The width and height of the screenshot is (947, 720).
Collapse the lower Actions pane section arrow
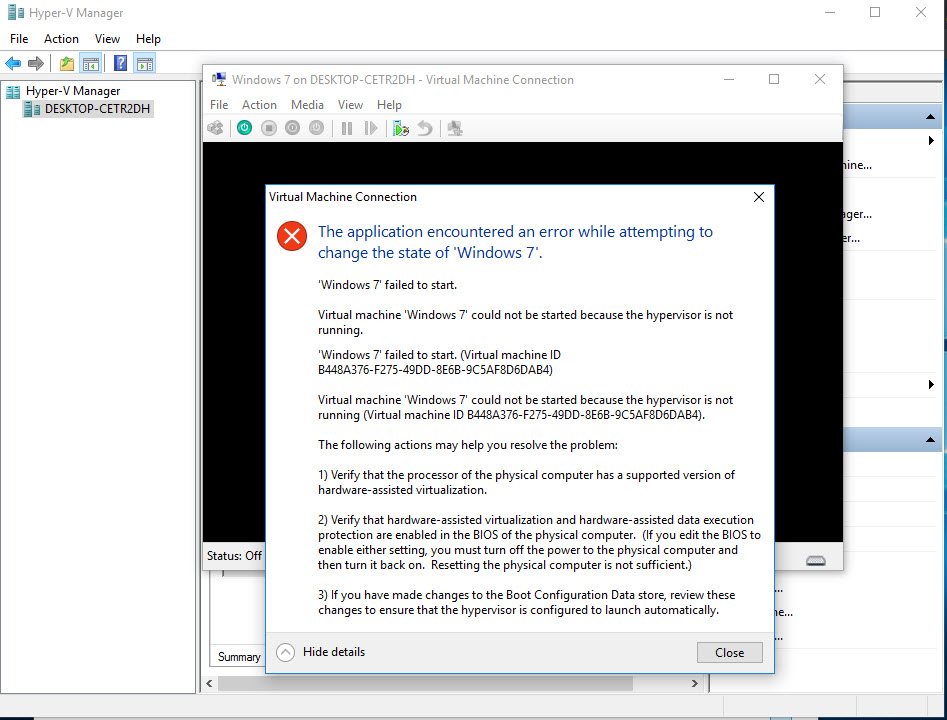(x=930, y=440)
